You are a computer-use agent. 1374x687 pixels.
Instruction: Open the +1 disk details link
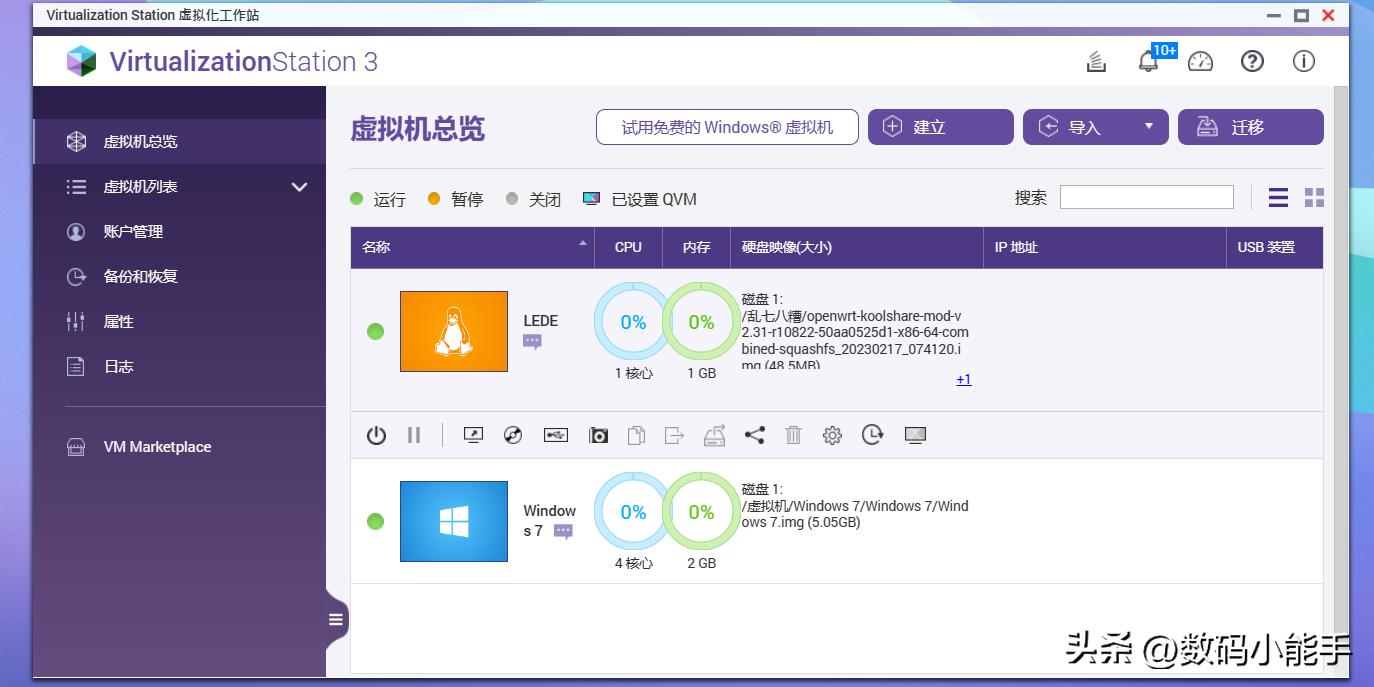pos(963,379)
